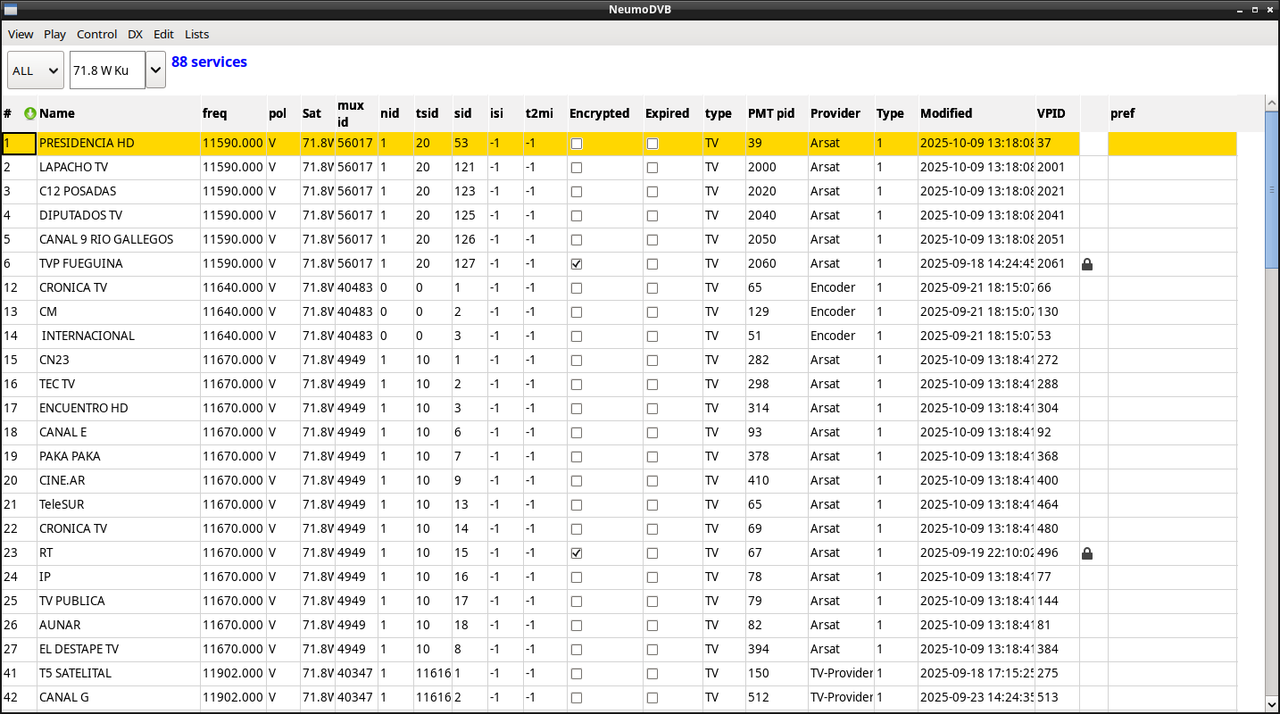
Task: Select the PRESIDENCIA HD service name
Action: [86, 144]
